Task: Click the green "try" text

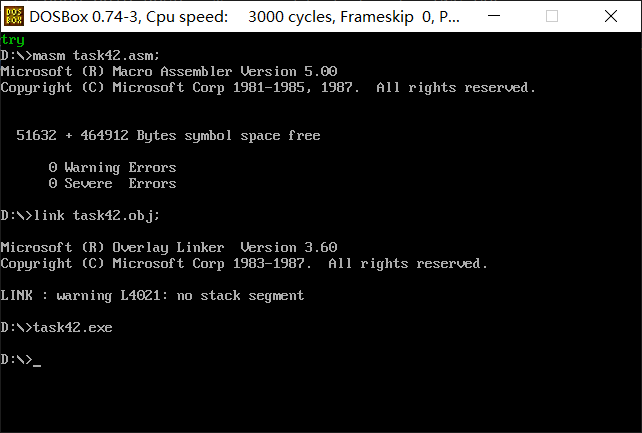Action: click(x=12, y=40)
